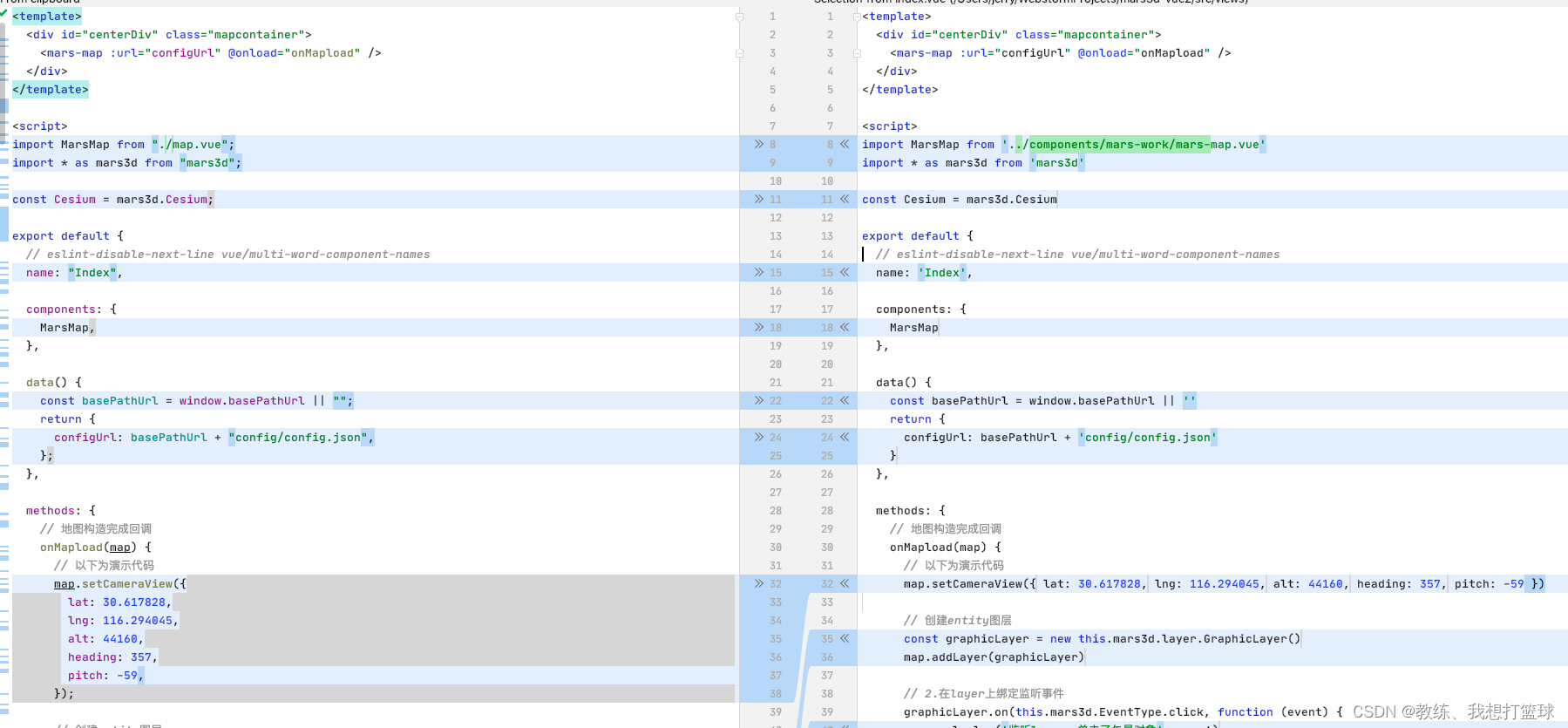This screenshot has width=1568, height=728.
Task: Click map.addLayer(graphicLayer) in right pane
Action: point(994,657)
